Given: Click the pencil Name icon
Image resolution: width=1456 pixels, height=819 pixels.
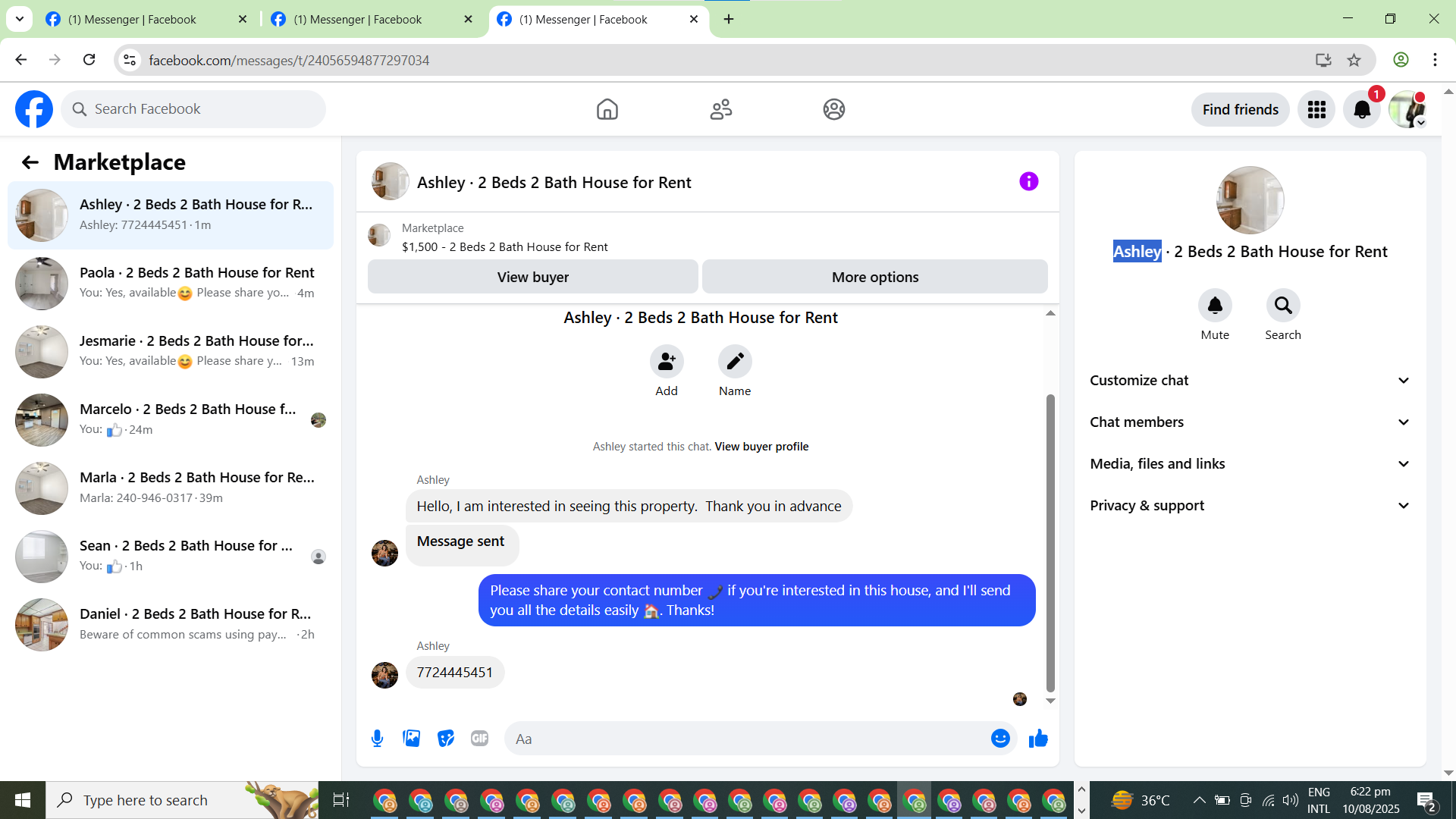Looking at the screenshot, I should click(x=735, y=362).
